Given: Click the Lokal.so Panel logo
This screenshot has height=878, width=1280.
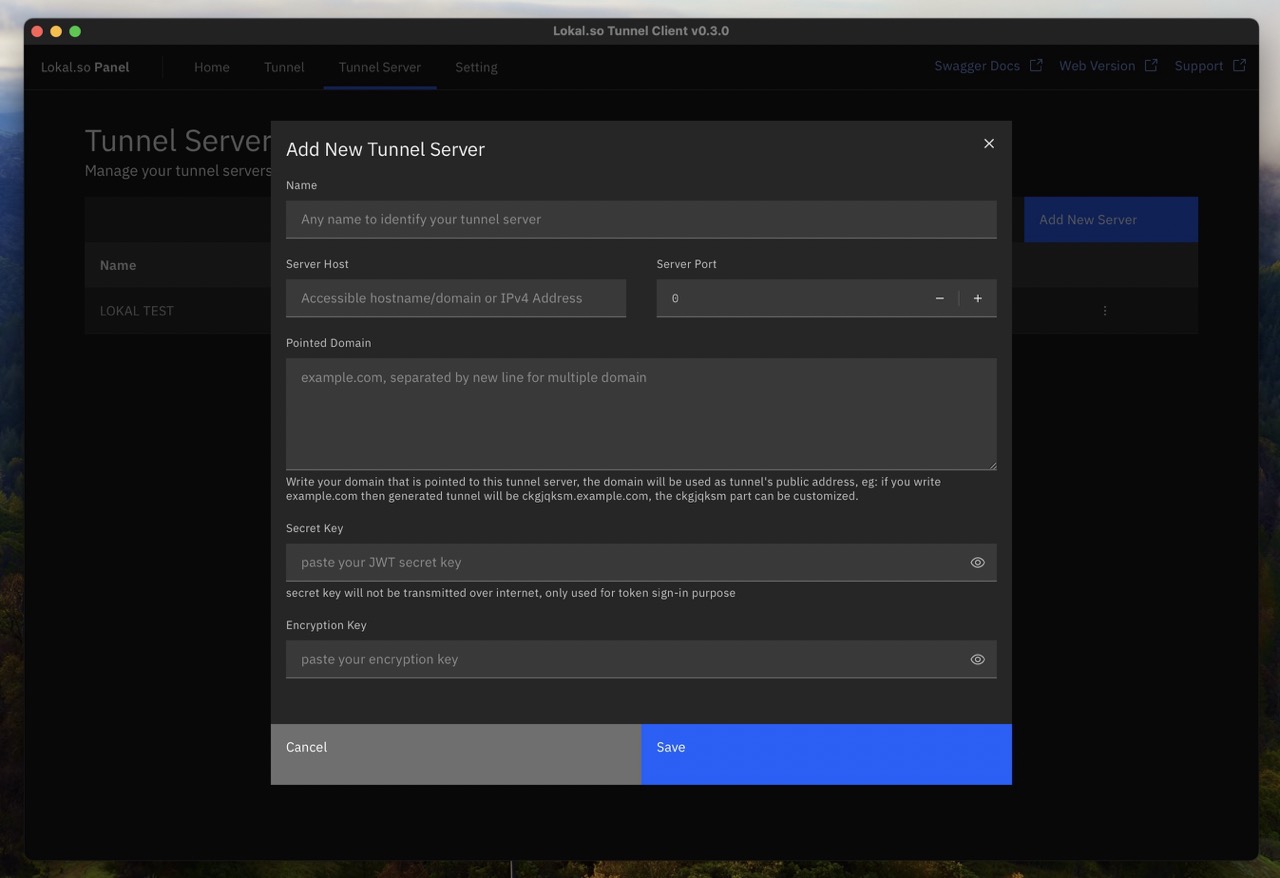Looking at the screenshot, I should coord(84,67).
